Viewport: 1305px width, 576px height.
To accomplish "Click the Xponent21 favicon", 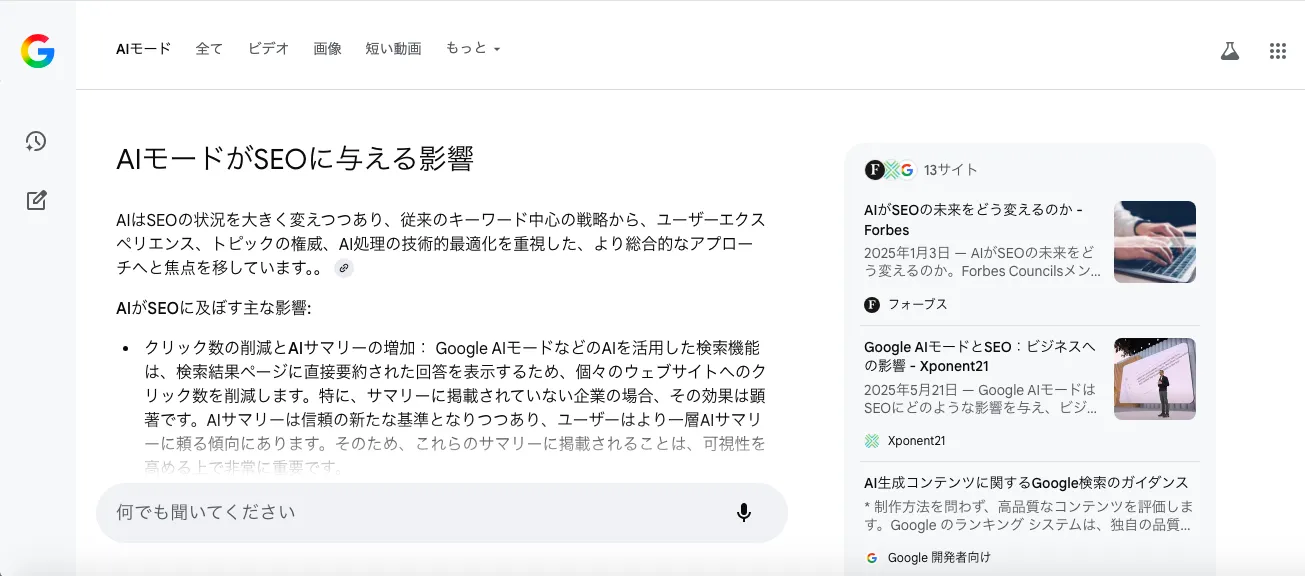I will click(872, 441).
